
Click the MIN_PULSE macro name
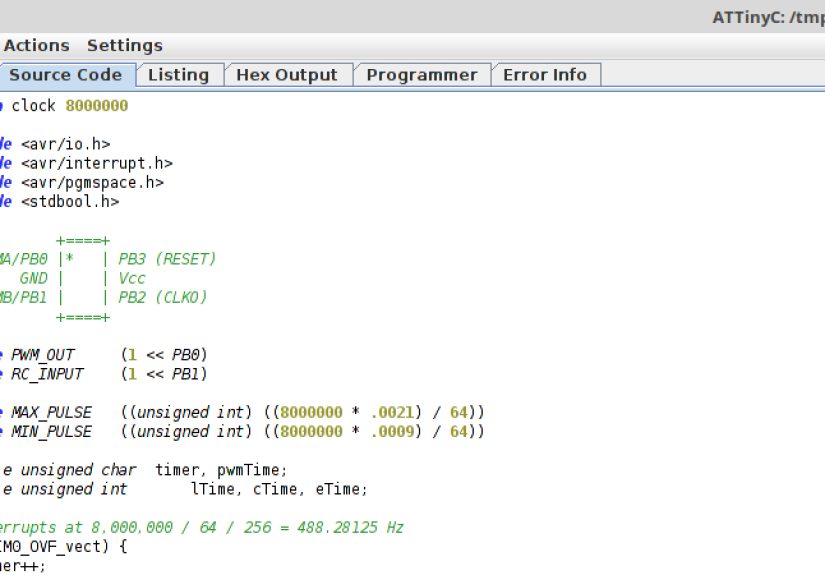[52, 432]
